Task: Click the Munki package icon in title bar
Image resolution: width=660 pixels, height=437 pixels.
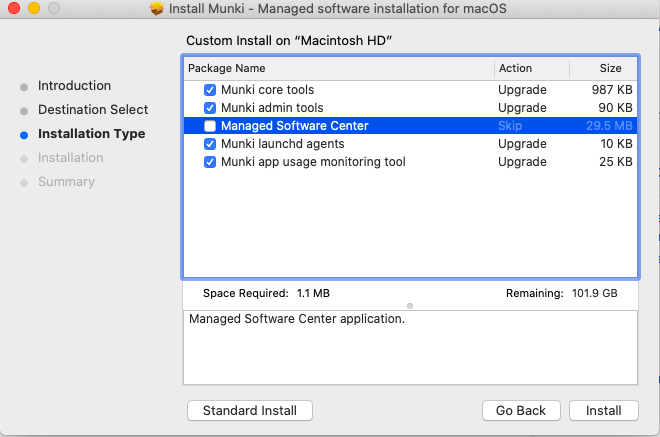Action: [157, 8]
